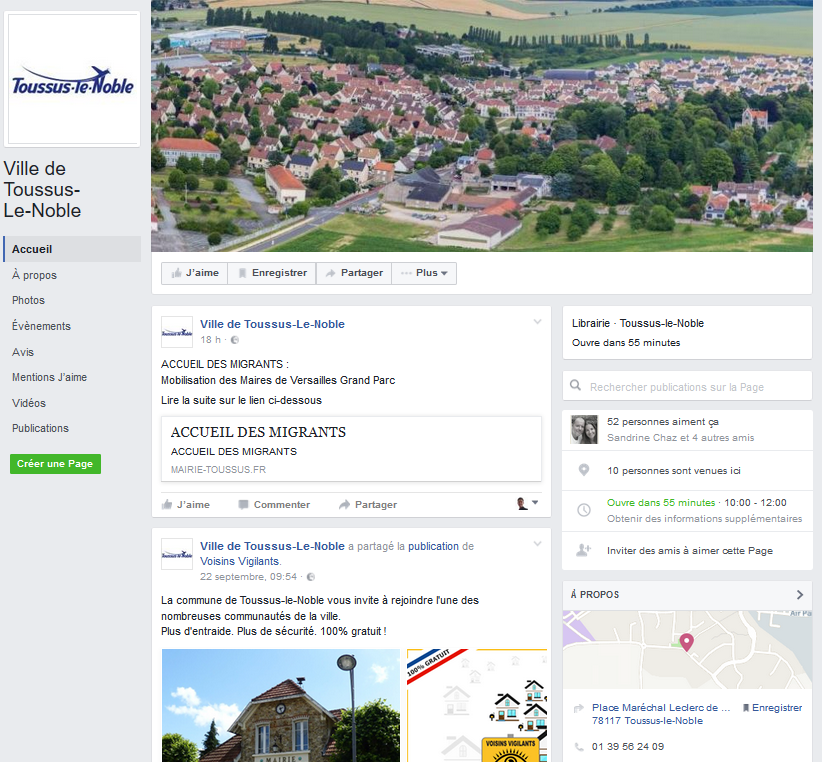
Task: Expand the Plus dropdown menu
Action: point(424,273)
